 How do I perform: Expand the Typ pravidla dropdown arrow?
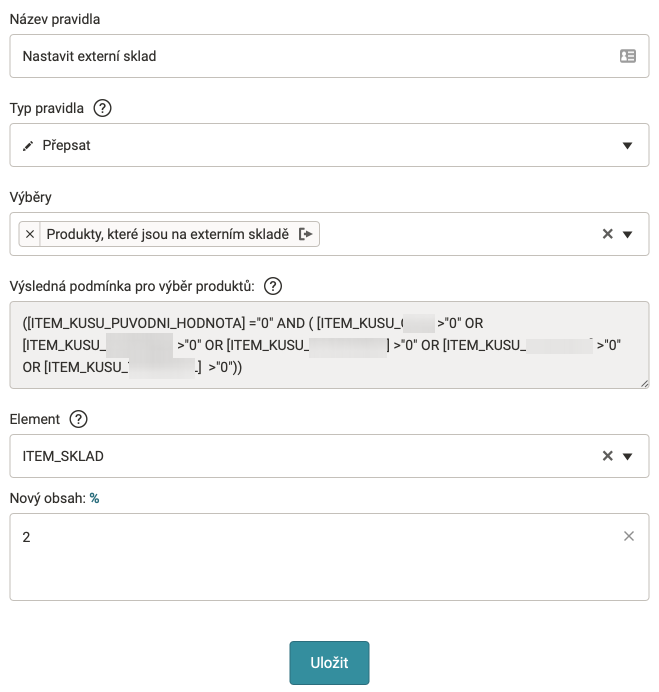point(628,145)
